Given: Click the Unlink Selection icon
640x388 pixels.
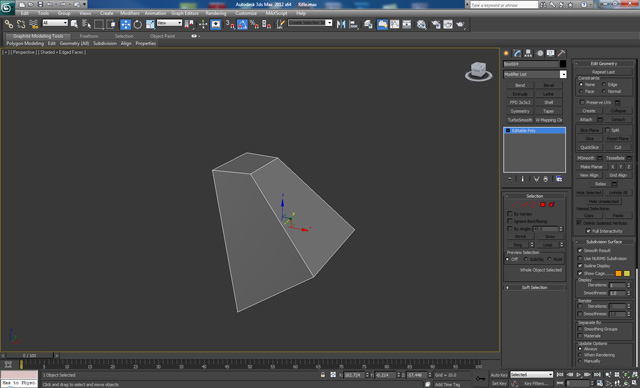Looking at the screenshot, I should [21, 24].
